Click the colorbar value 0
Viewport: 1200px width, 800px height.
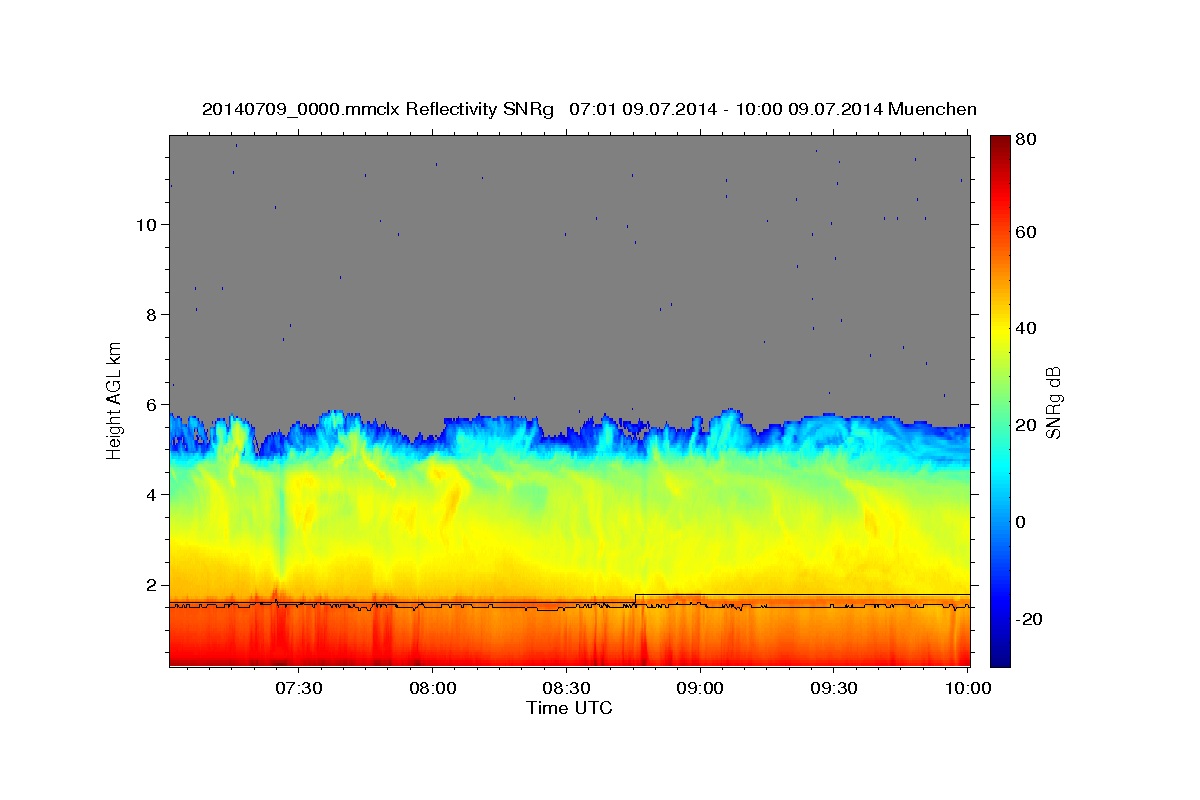(1021, 522)
